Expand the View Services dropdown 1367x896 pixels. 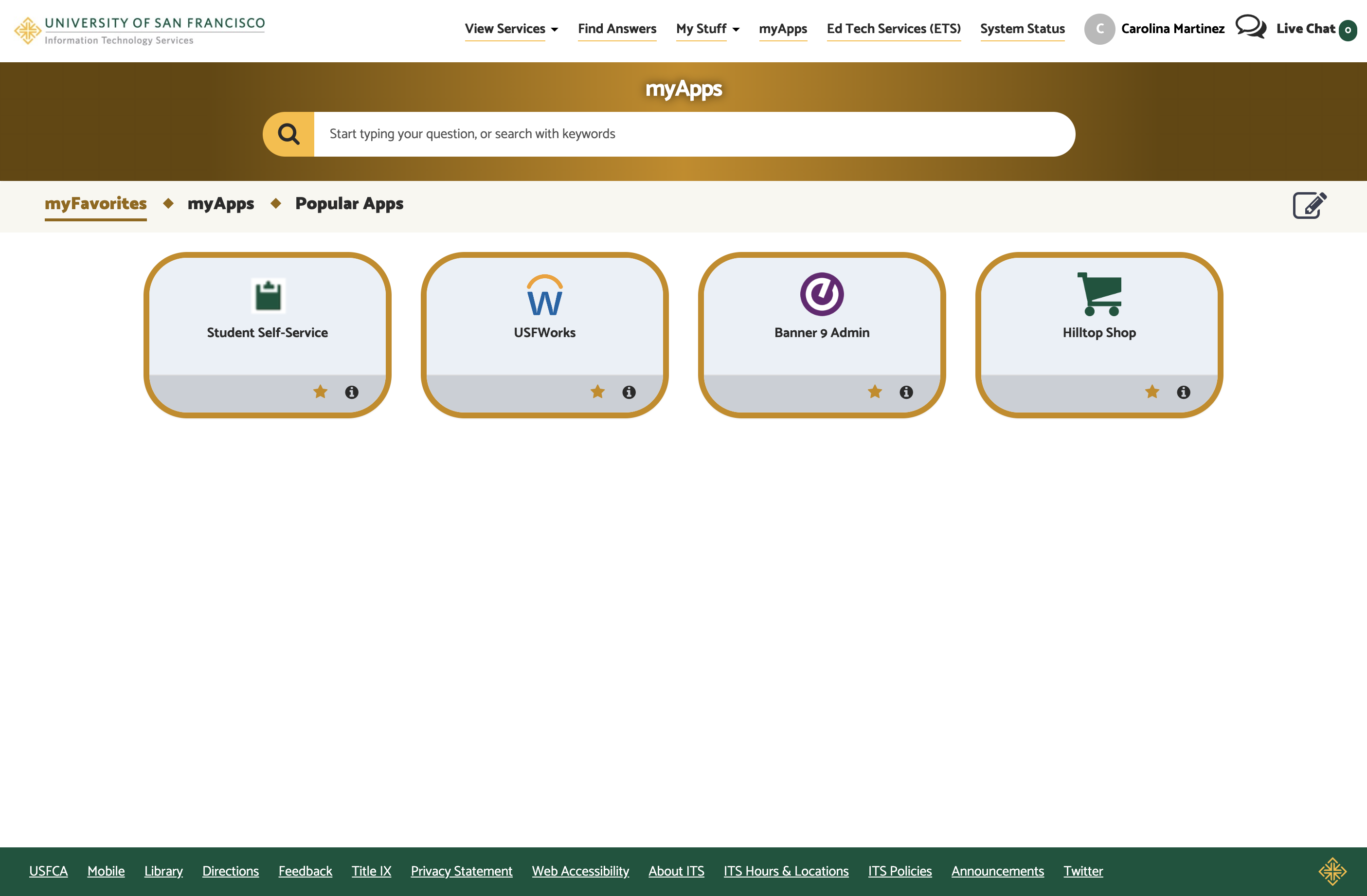click(x=511, y=29)
